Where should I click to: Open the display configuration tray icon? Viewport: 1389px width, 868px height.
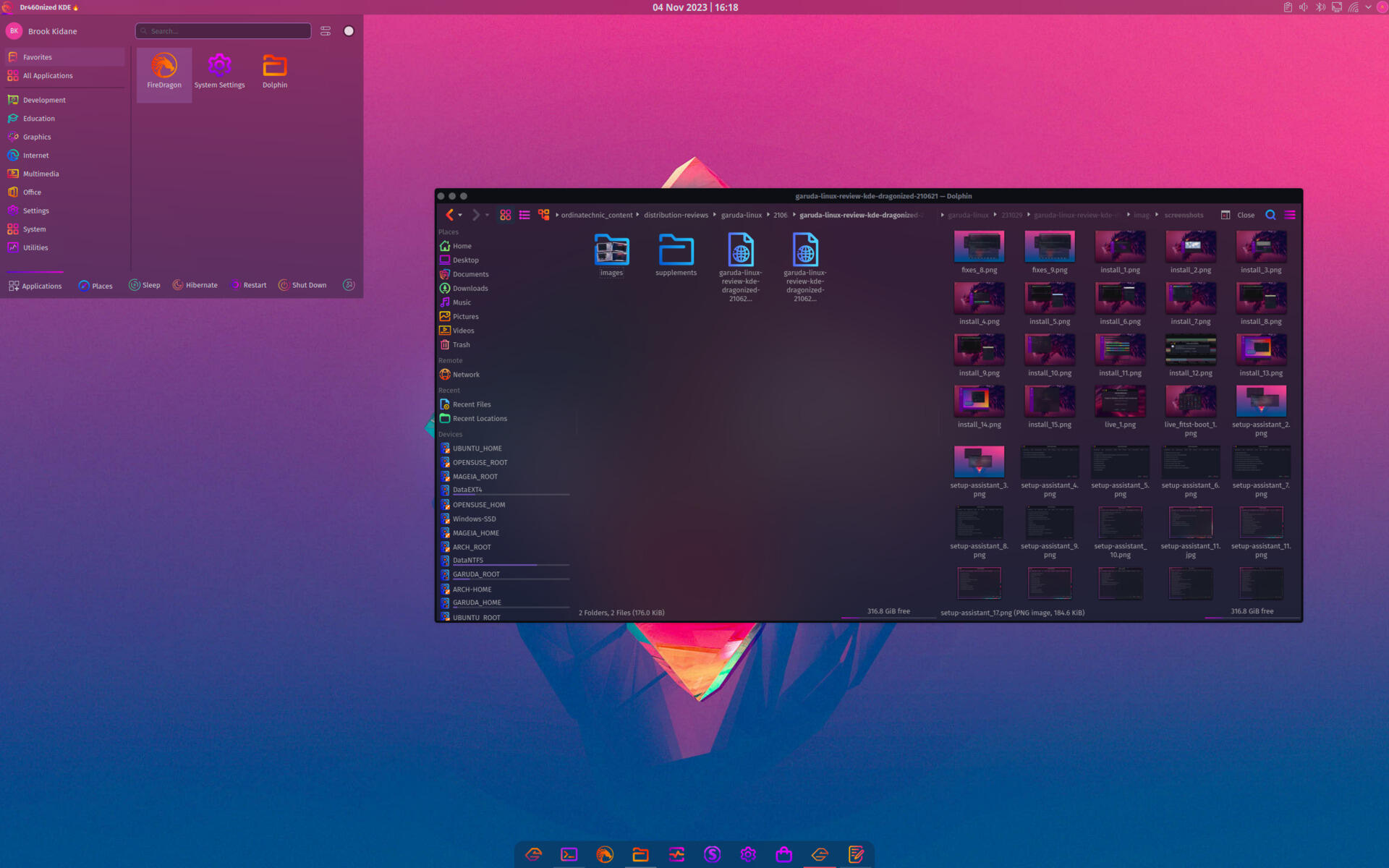point(1336,7)
